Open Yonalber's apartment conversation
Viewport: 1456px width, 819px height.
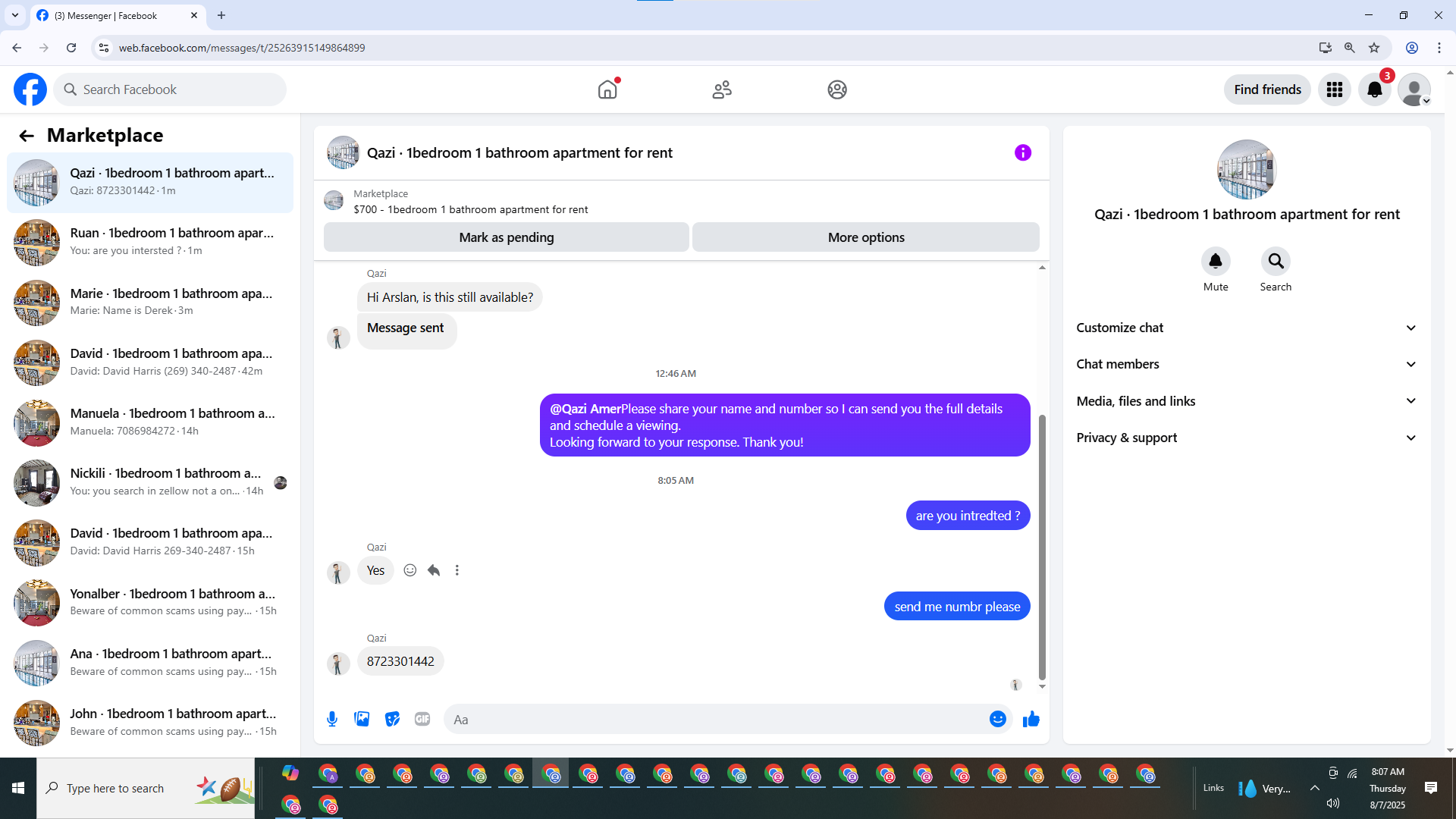click(150, 603)
